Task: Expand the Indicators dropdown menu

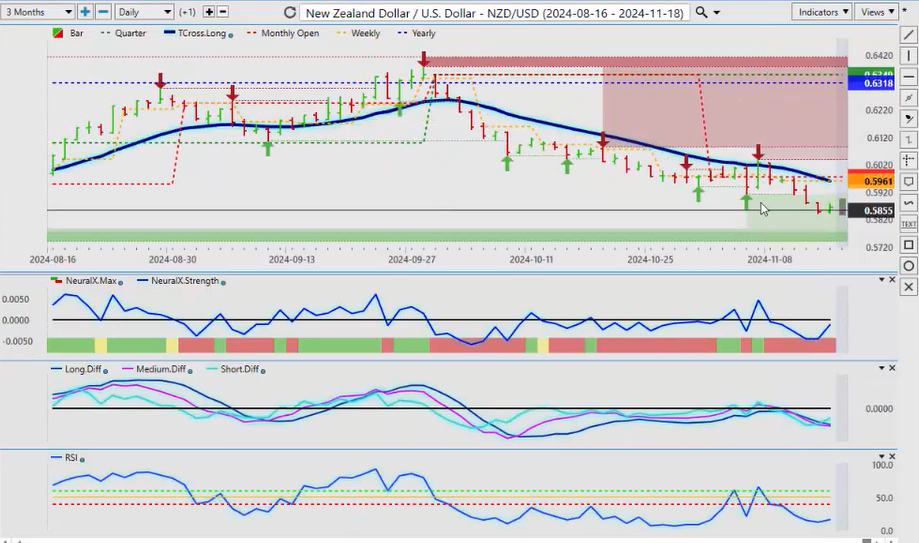Action: click(821, 12)
